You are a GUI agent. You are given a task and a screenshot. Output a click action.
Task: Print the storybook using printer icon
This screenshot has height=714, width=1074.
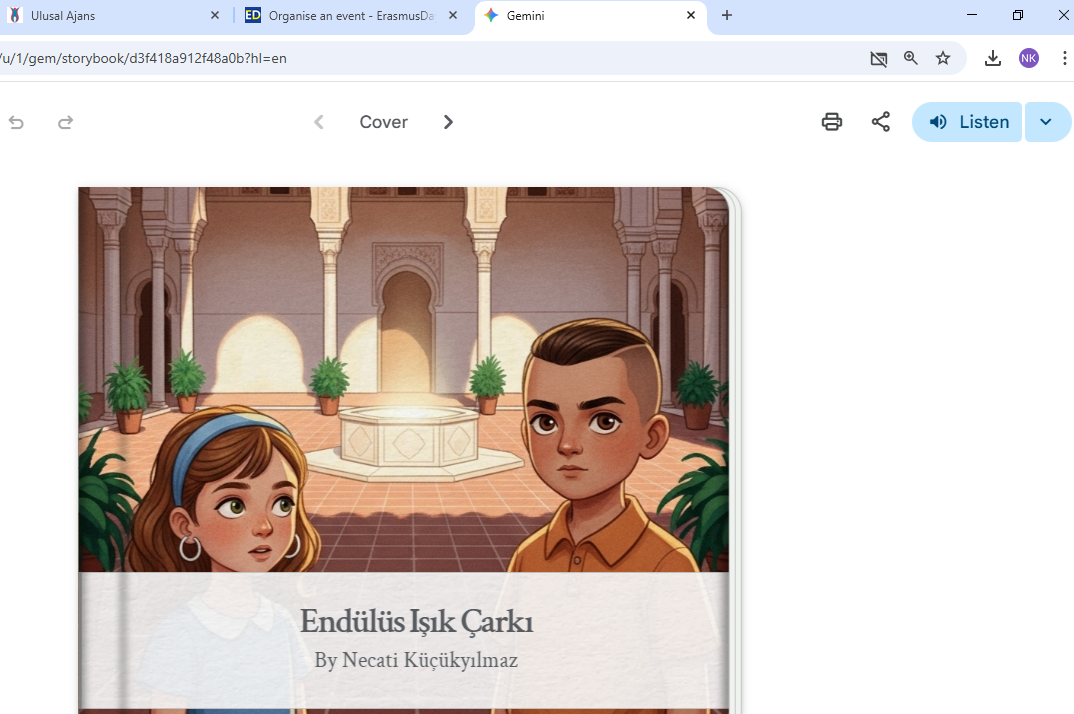pos(831,122)
